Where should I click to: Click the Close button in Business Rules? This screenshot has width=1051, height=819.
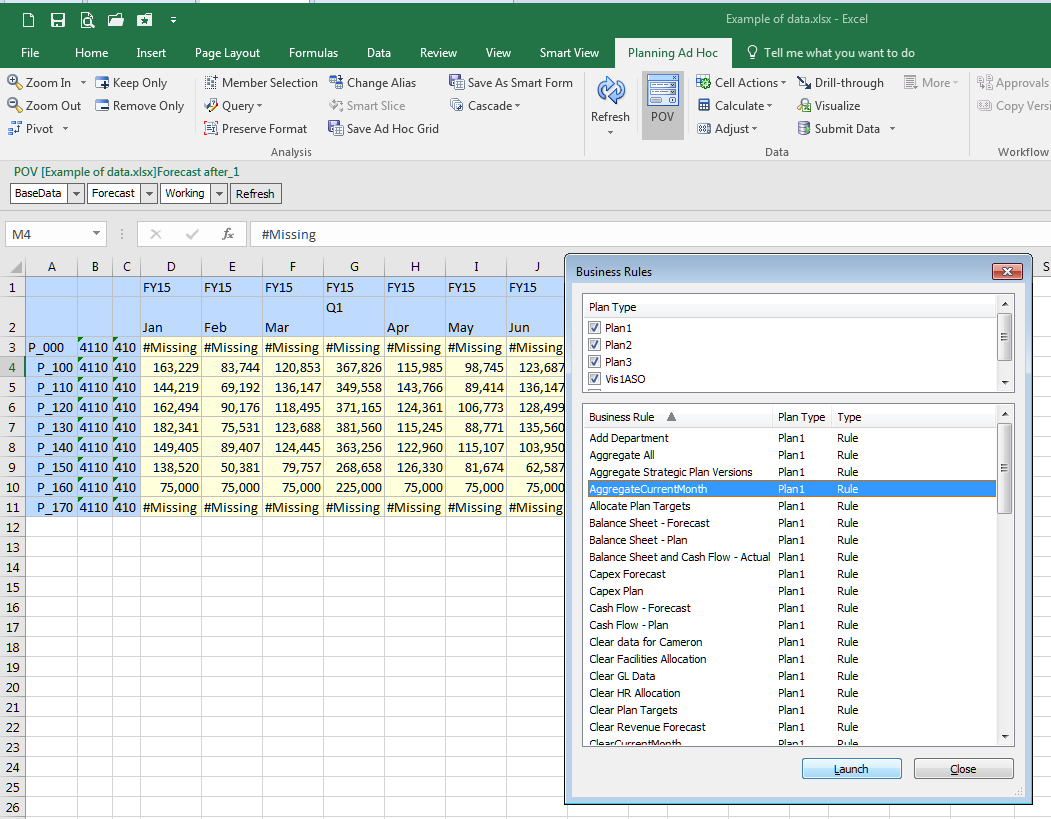click(x=963, y=769)
